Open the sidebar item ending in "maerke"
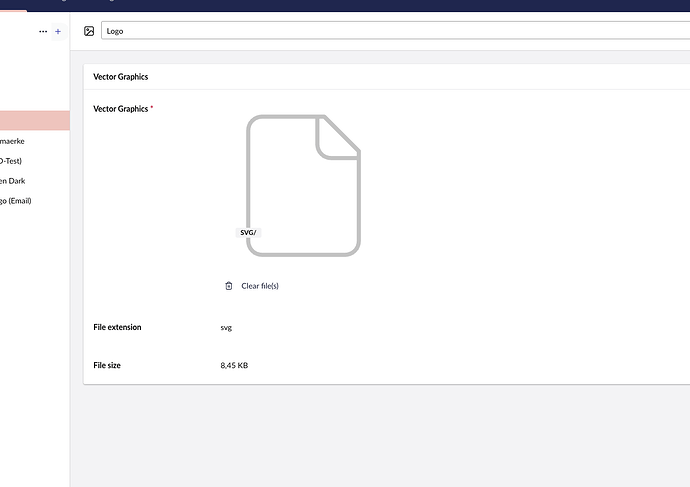Screen dimensions: 690x487 [x=13, y=141]
